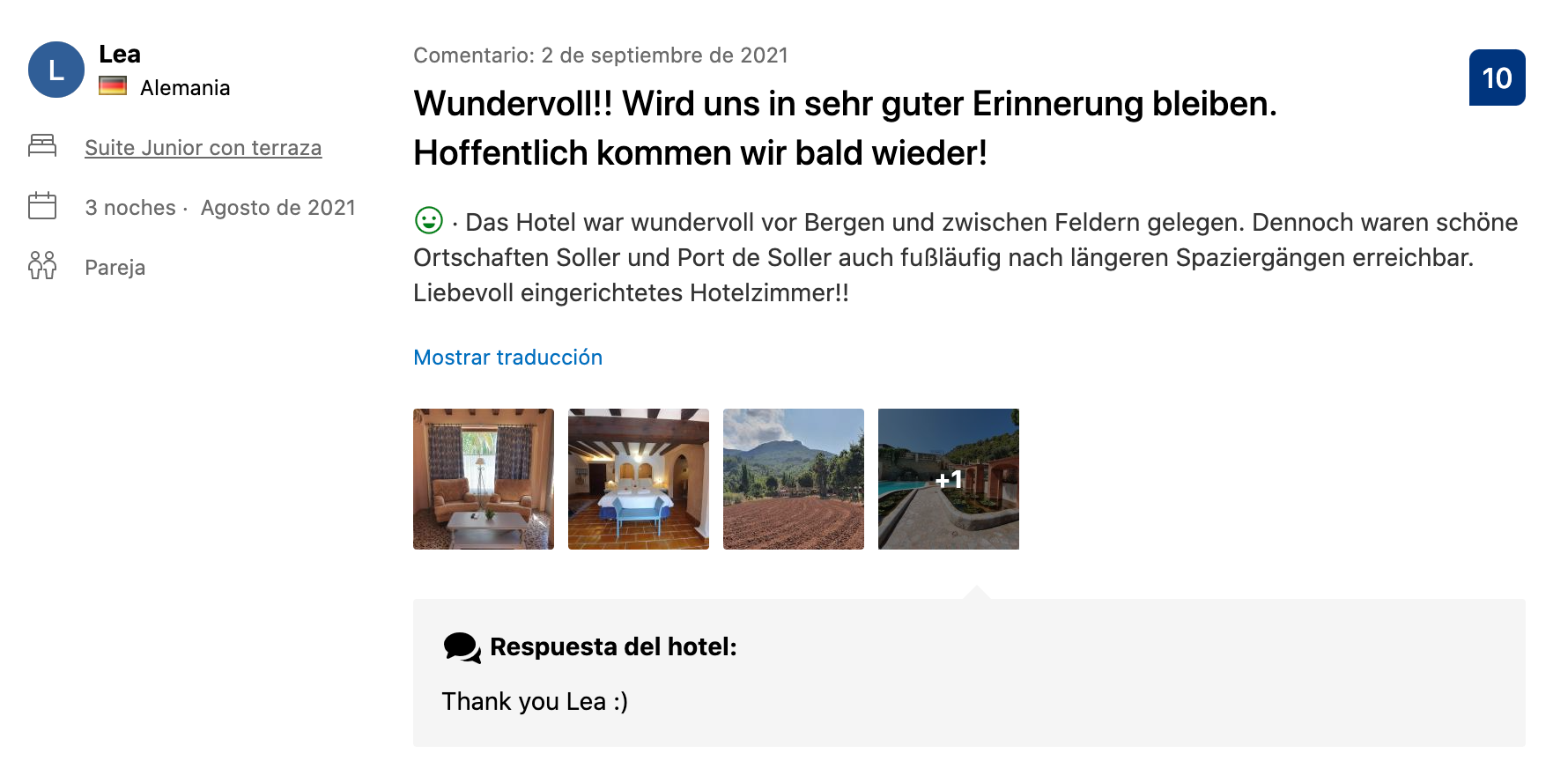The width and height of the screenshot is (1568, 768).
Task: Open the Suite Junior con terraza link
Action: tap(203, 147)
